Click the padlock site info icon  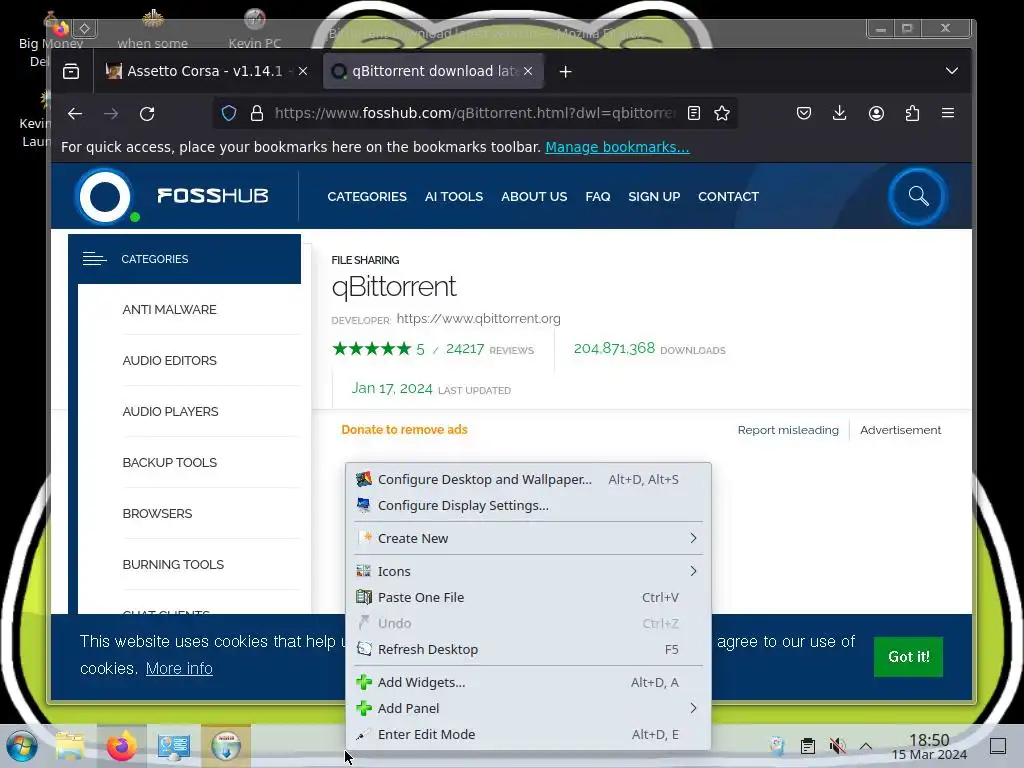tap(257, 114)
